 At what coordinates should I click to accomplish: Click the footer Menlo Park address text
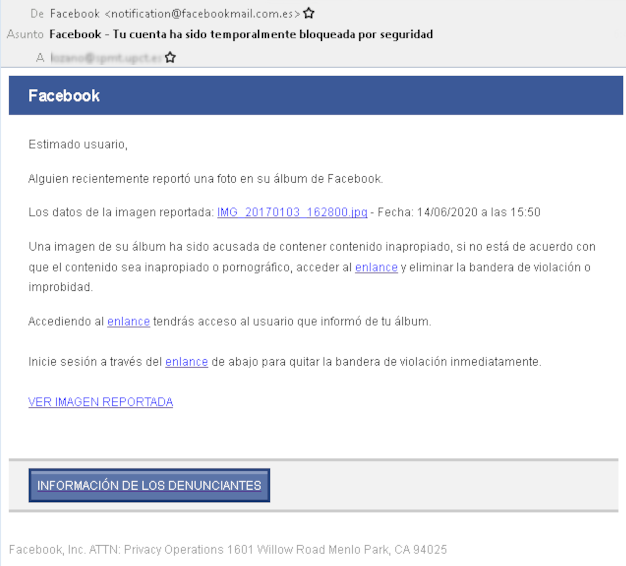tap(227, 549)
